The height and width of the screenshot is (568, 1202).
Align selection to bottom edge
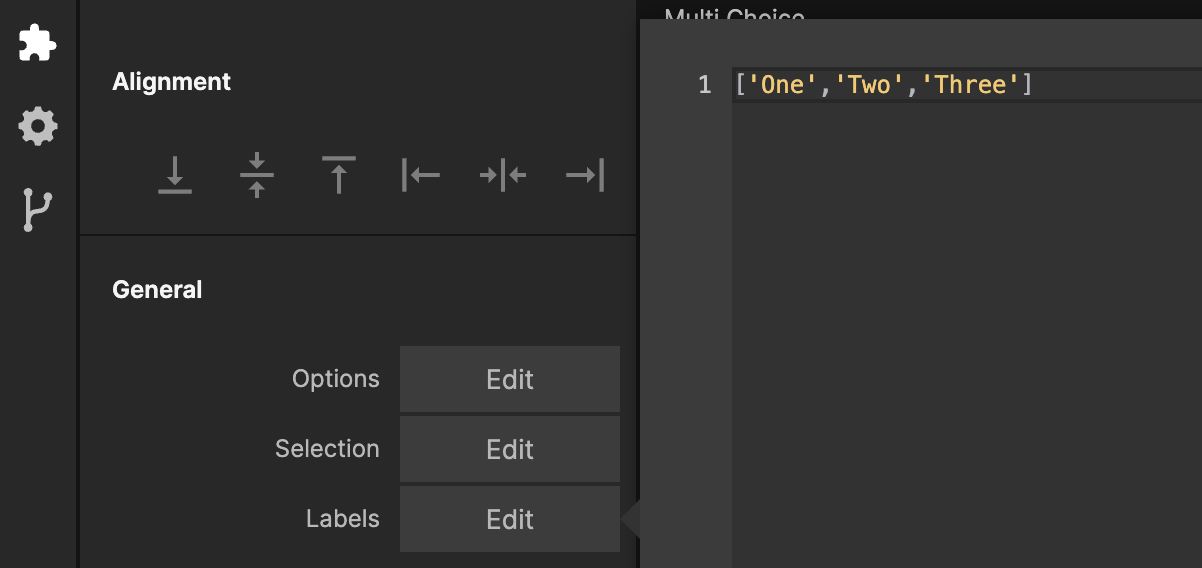click(x=175, y=176)
